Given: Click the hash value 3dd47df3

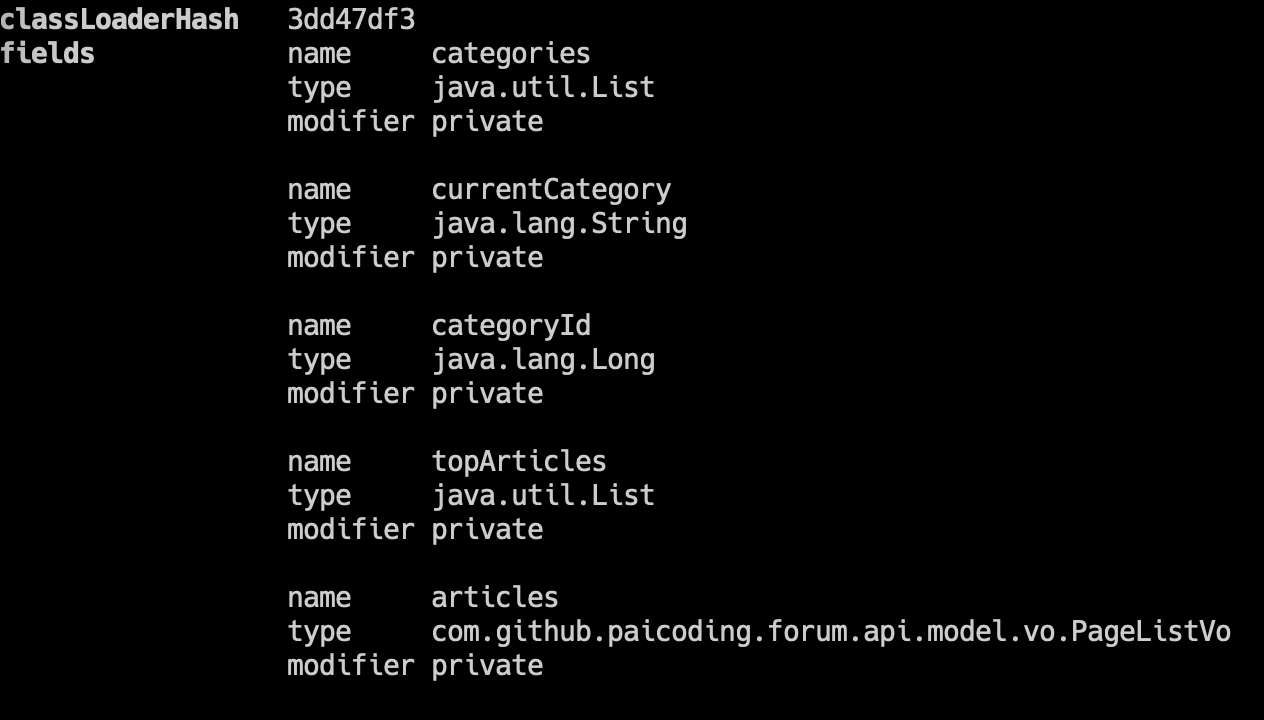Looking at the screenshot, I should tap(350, 20).
